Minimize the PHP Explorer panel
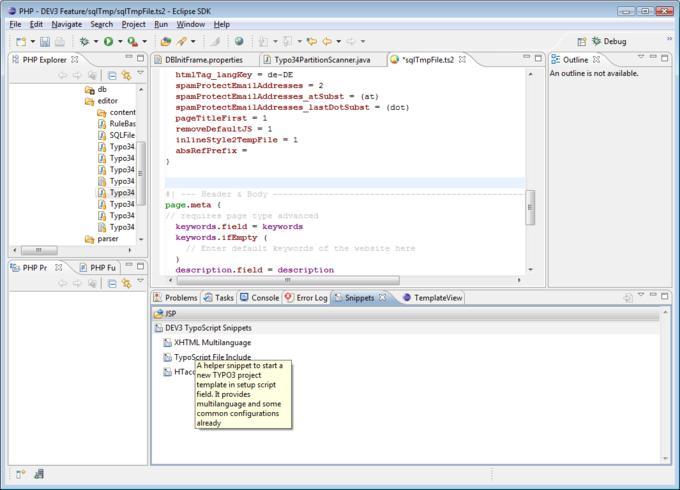 129,57
